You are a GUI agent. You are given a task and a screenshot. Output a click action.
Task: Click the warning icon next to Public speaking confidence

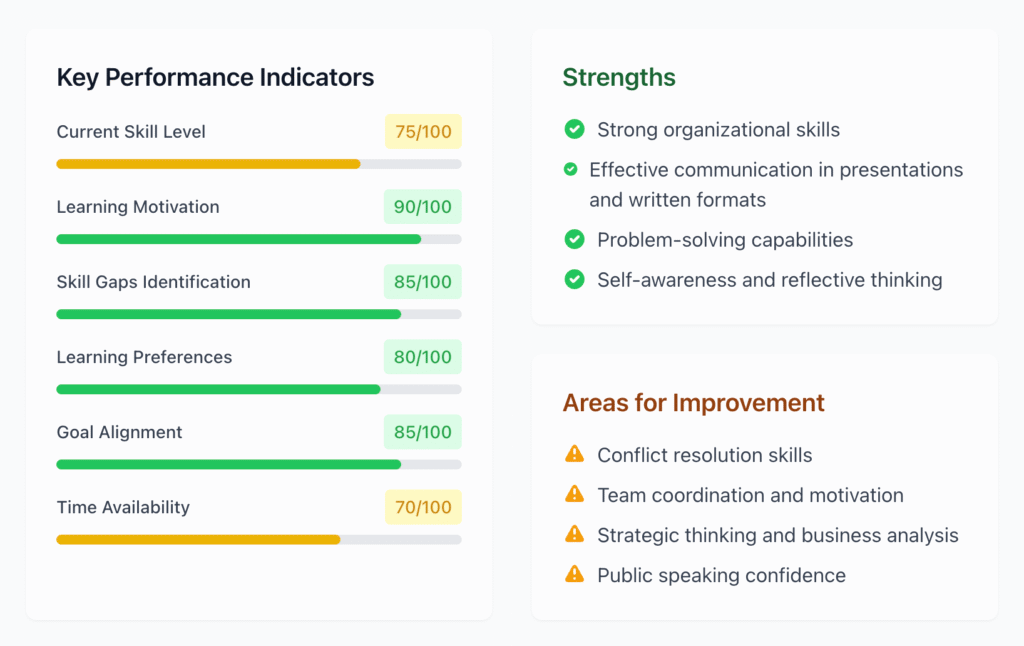pos(574,575)
